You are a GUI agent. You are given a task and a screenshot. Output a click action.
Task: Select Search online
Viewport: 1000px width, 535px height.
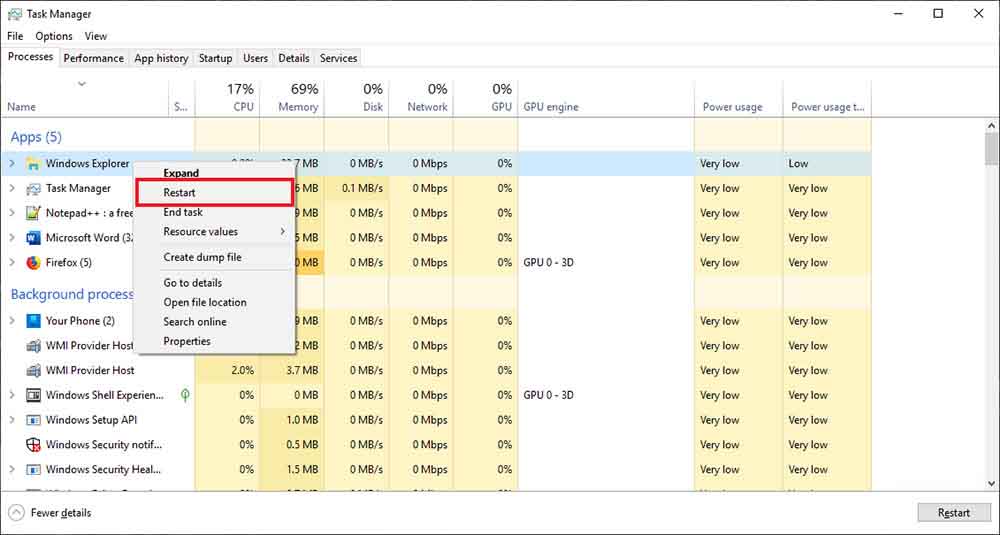pos(215,322)
